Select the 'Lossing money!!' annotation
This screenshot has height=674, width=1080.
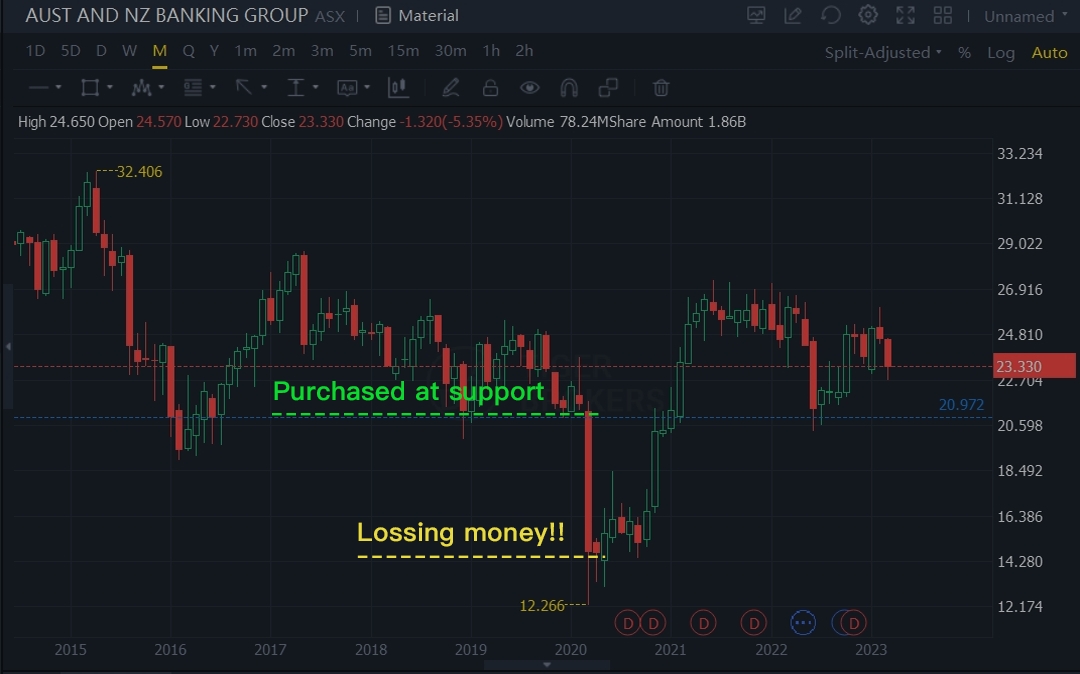(x=461, y=532)
